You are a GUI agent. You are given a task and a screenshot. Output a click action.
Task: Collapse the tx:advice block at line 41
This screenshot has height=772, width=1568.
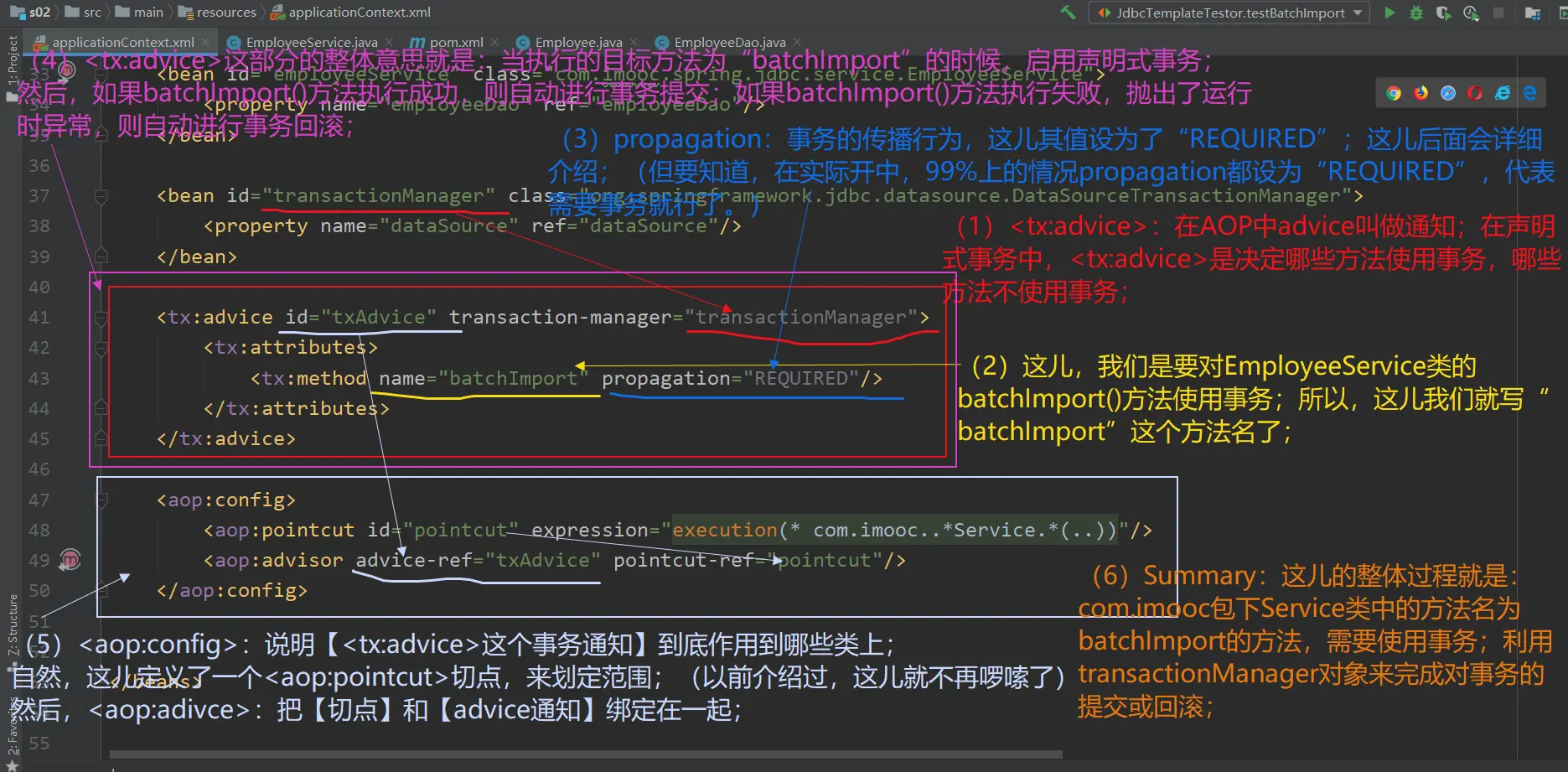click(x=101, y=318)
